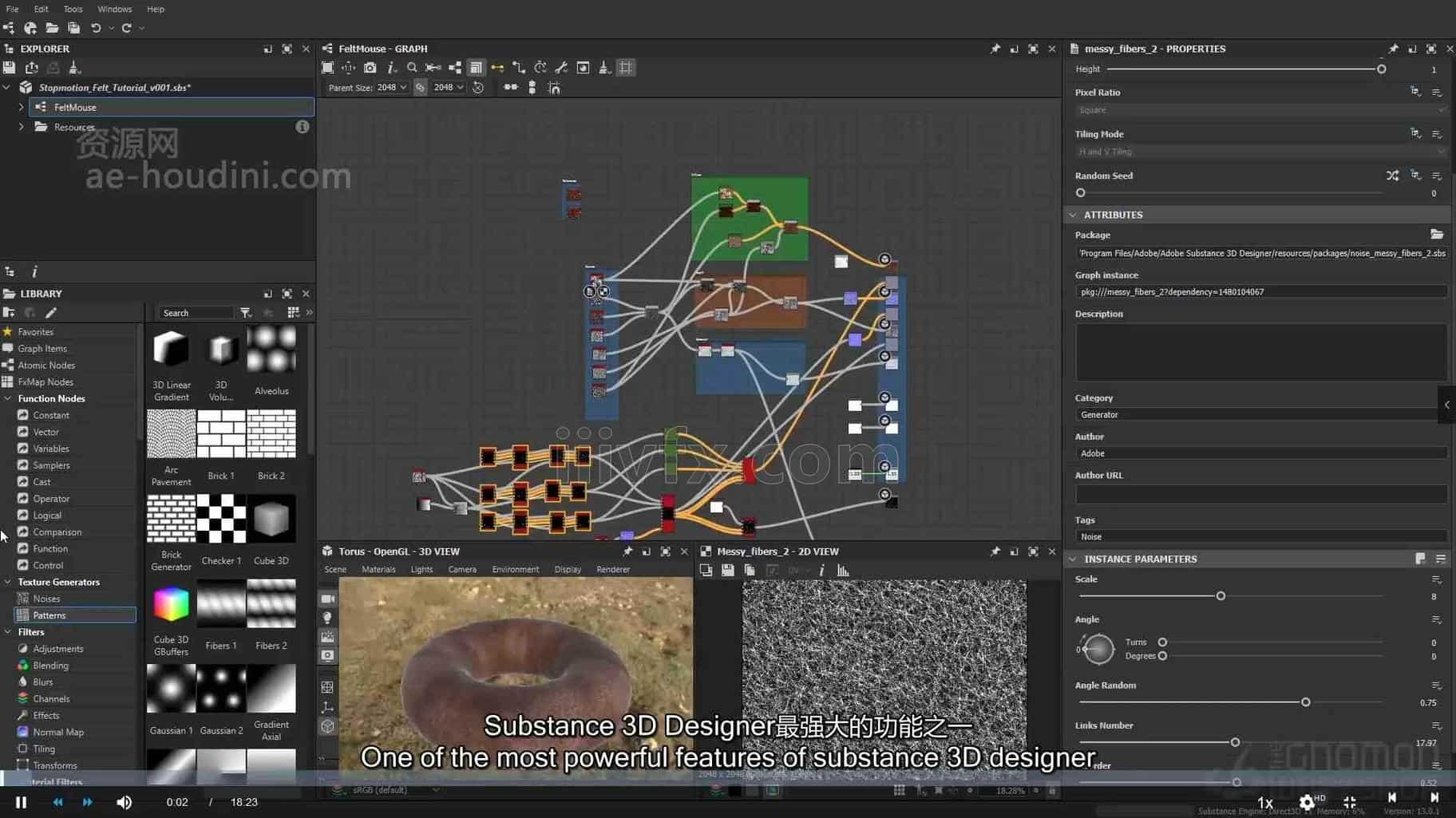The width and height of the screenshot is (1456, 818).
Task: Open the Parent Size height 2048 dropdown
Action: pos(449,88)
